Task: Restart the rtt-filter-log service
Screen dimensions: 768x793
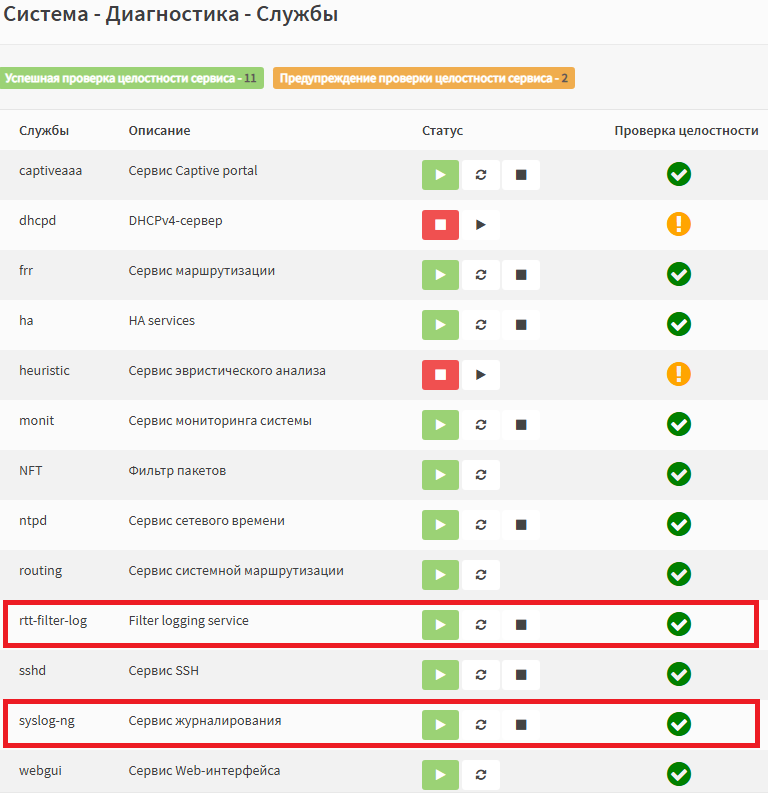Action: 481,625
